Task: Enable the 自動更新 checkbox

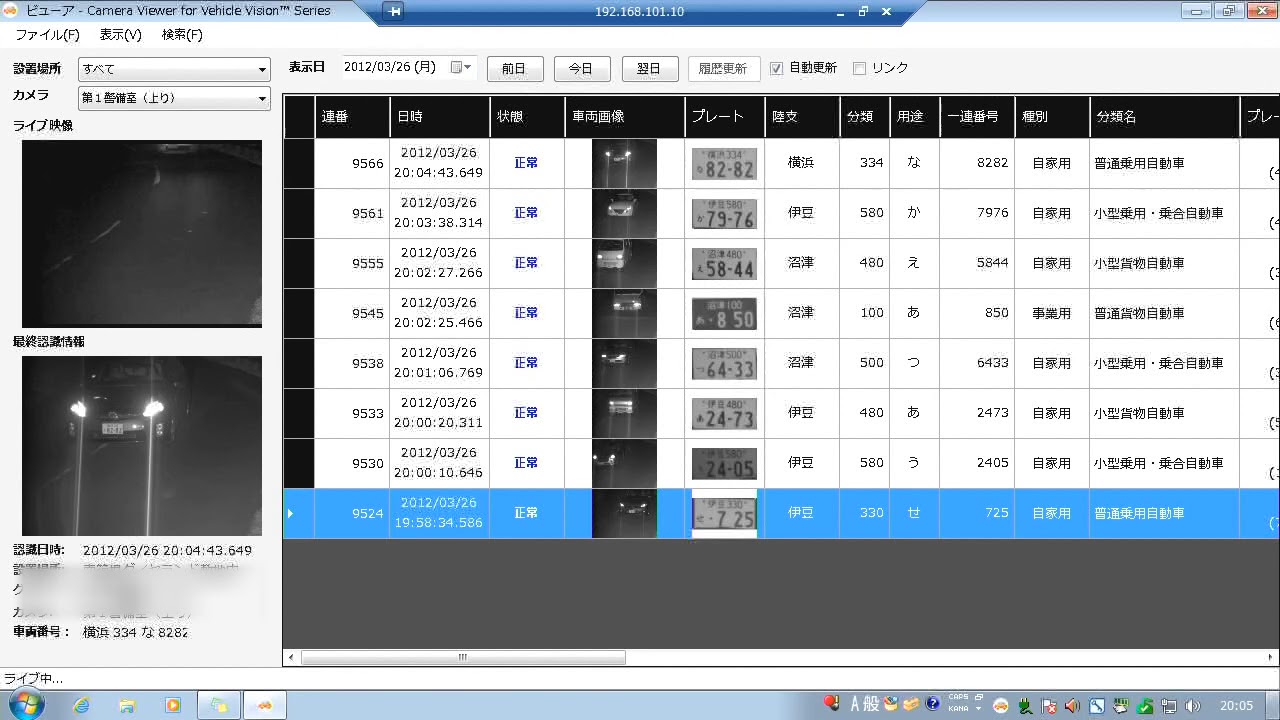Action: tap(776, 68)
